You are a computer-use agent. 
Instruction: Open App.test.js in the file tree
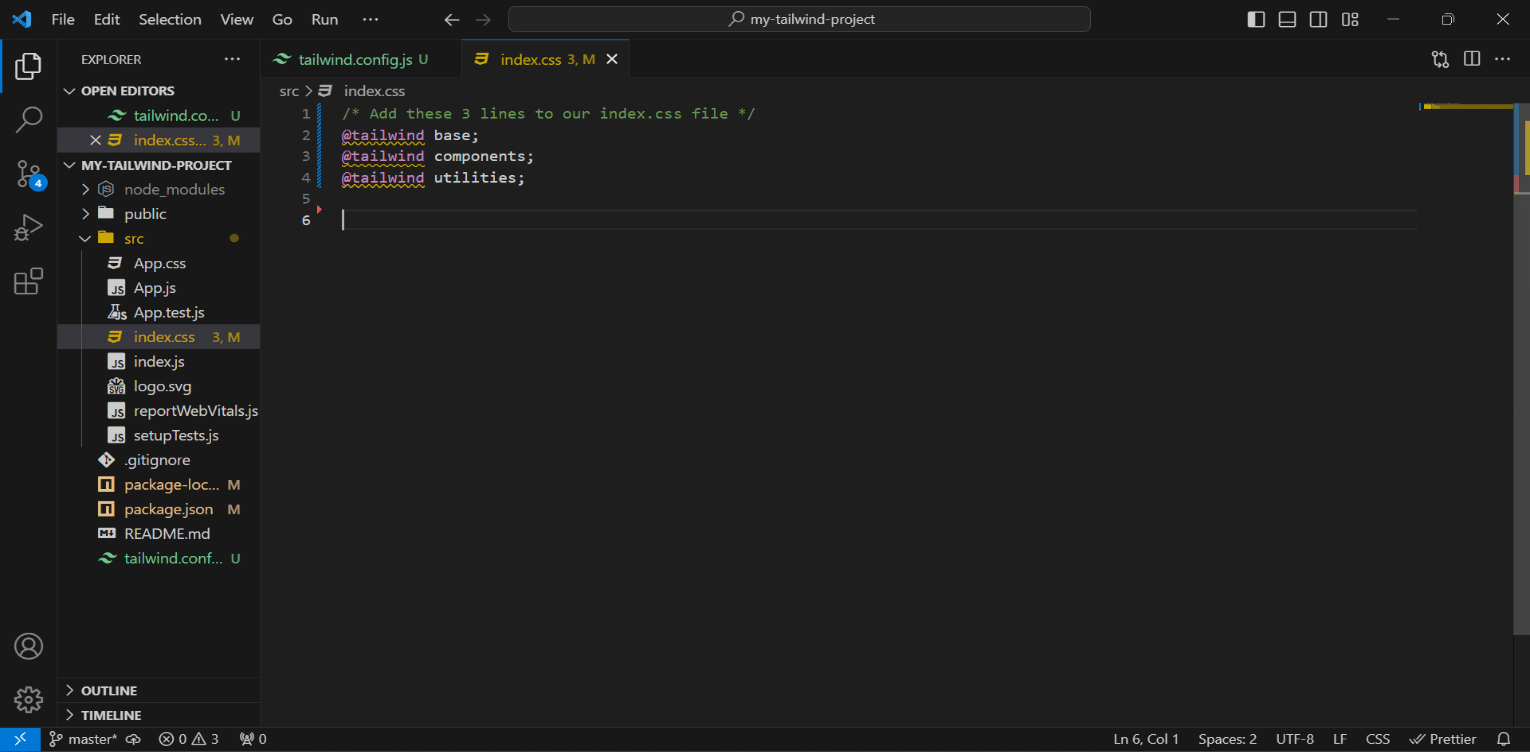click(x=158, y=312)
